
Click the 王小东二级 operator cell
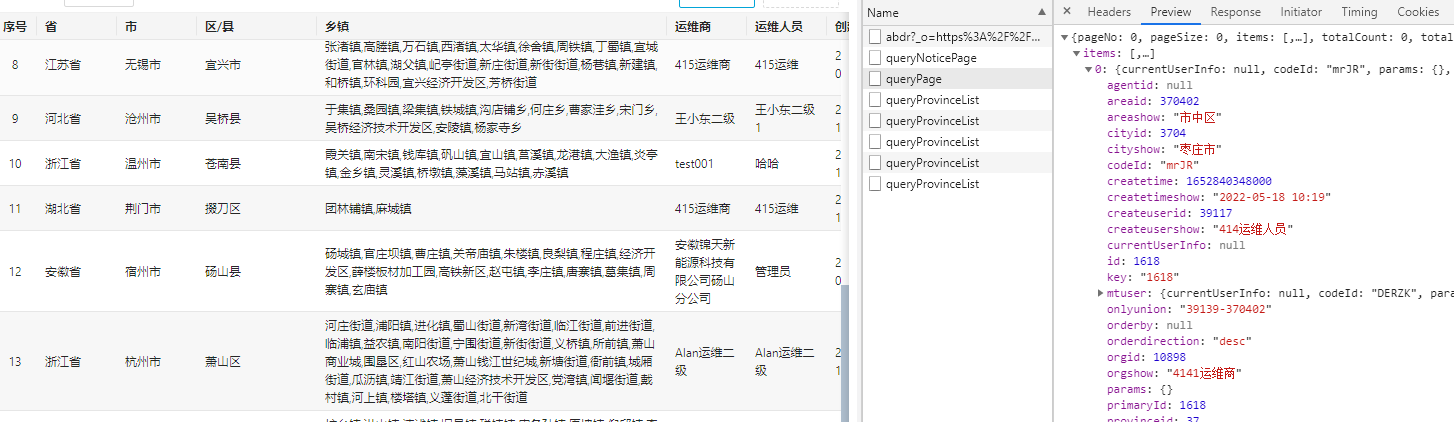point(704,119)
